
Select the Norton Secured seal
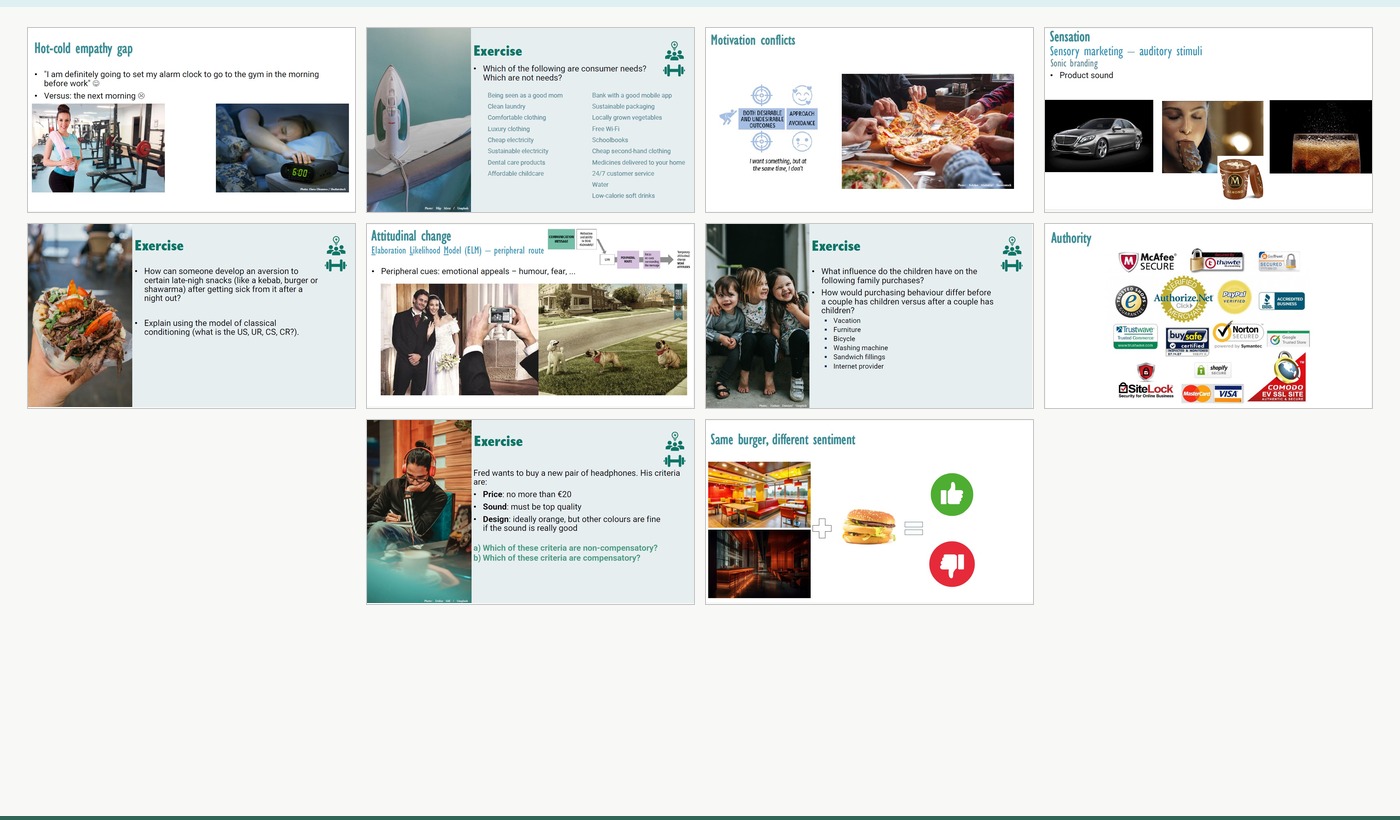(x=1237, y=333)
